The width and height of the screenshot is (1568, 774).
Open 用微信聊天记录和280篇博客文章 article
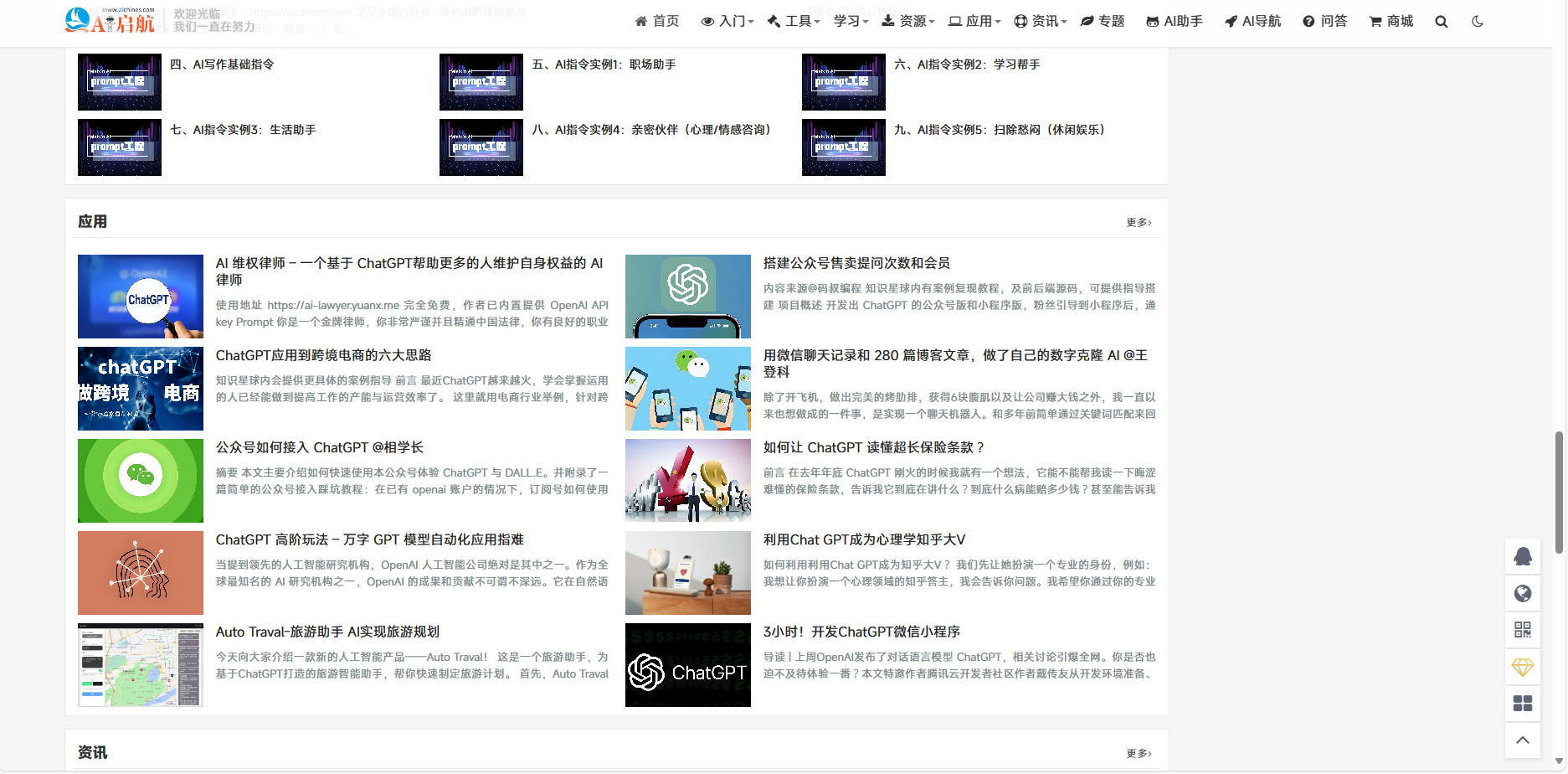[955, 364]
